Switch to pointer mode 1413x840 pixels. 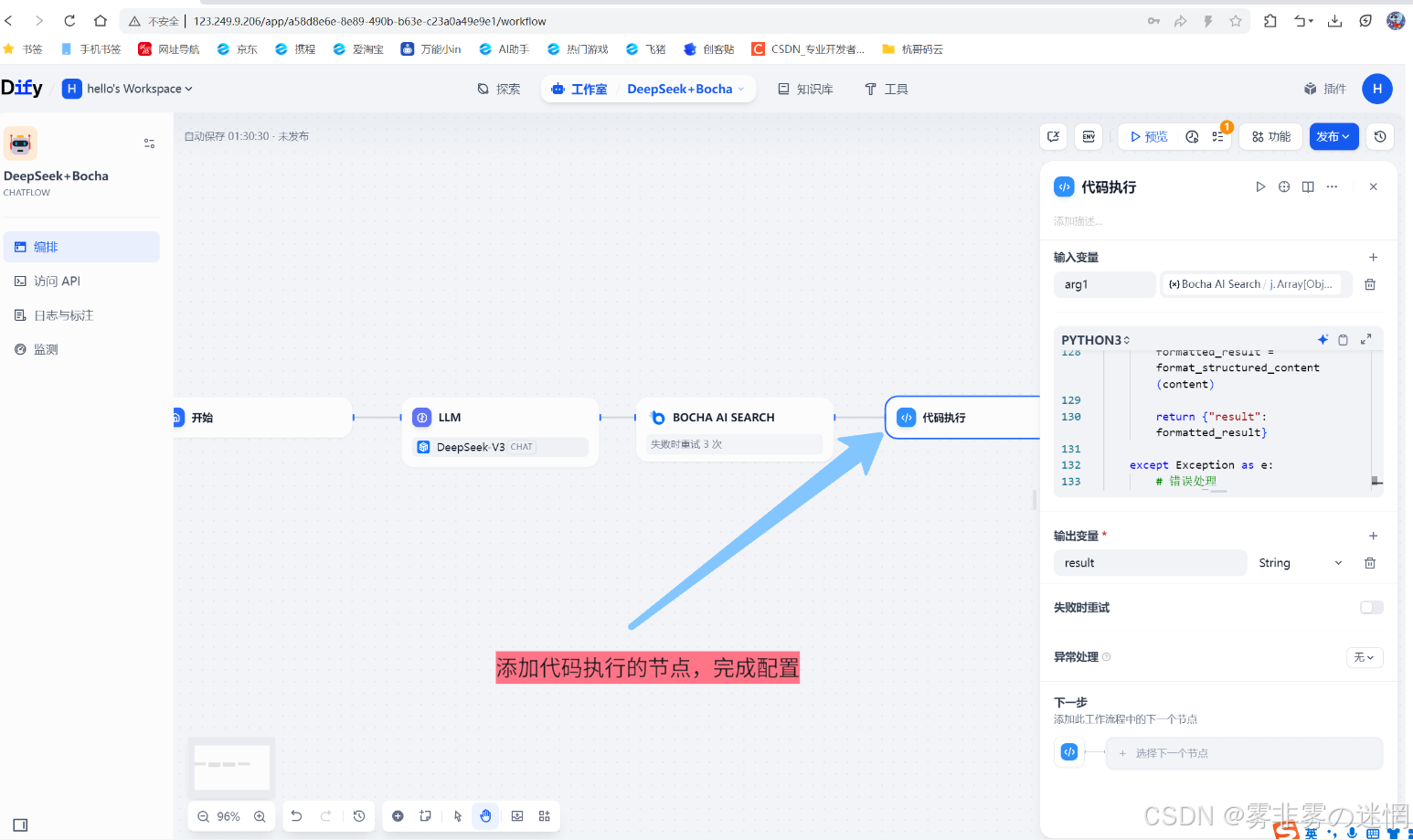(x=458, y=816)
